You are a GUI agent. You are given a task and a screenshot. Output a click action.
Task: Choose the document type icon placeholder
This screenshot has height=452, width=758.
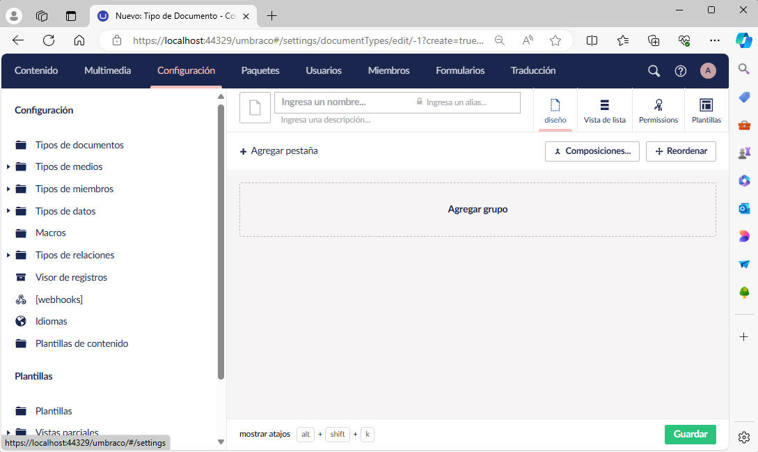[255, 108]
